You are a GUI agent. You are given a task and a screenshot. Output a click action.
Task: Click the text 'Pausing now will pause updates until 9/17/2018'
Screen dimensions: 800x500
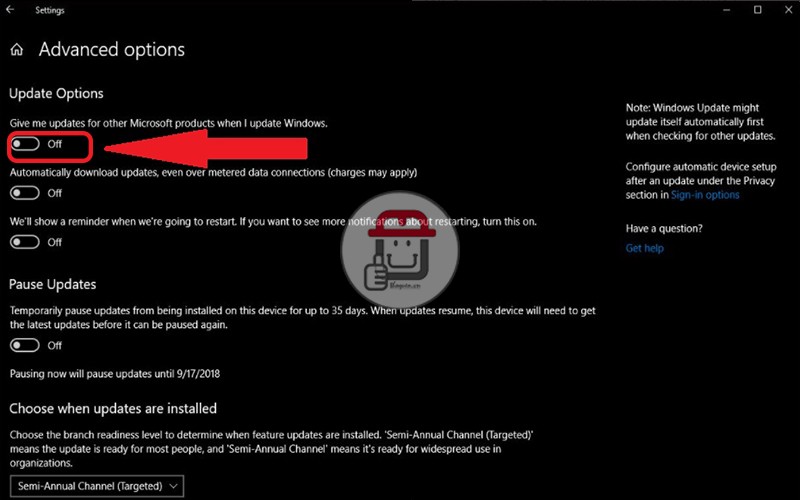pos(115,374)
